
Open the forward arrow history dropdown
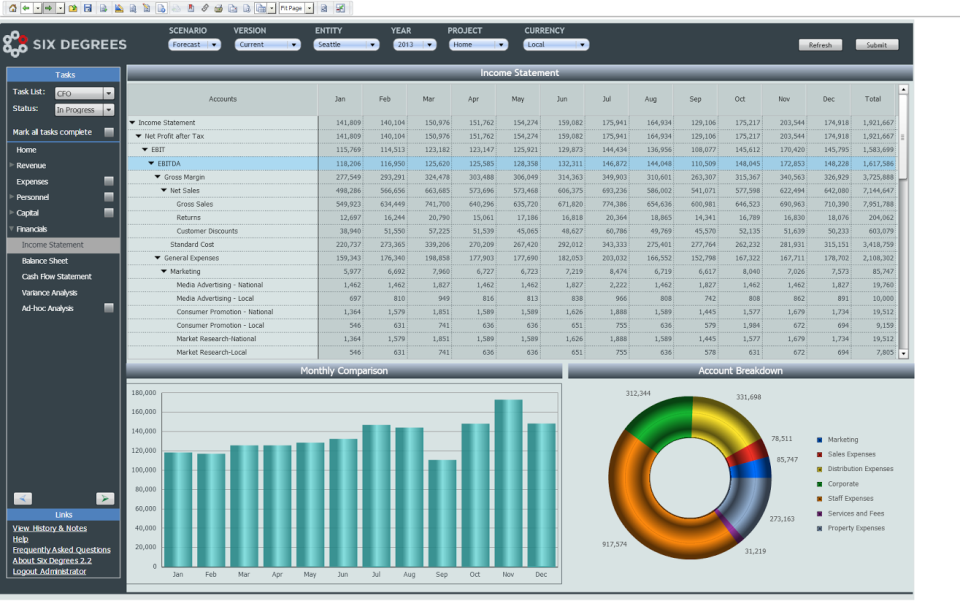point(60,9)
